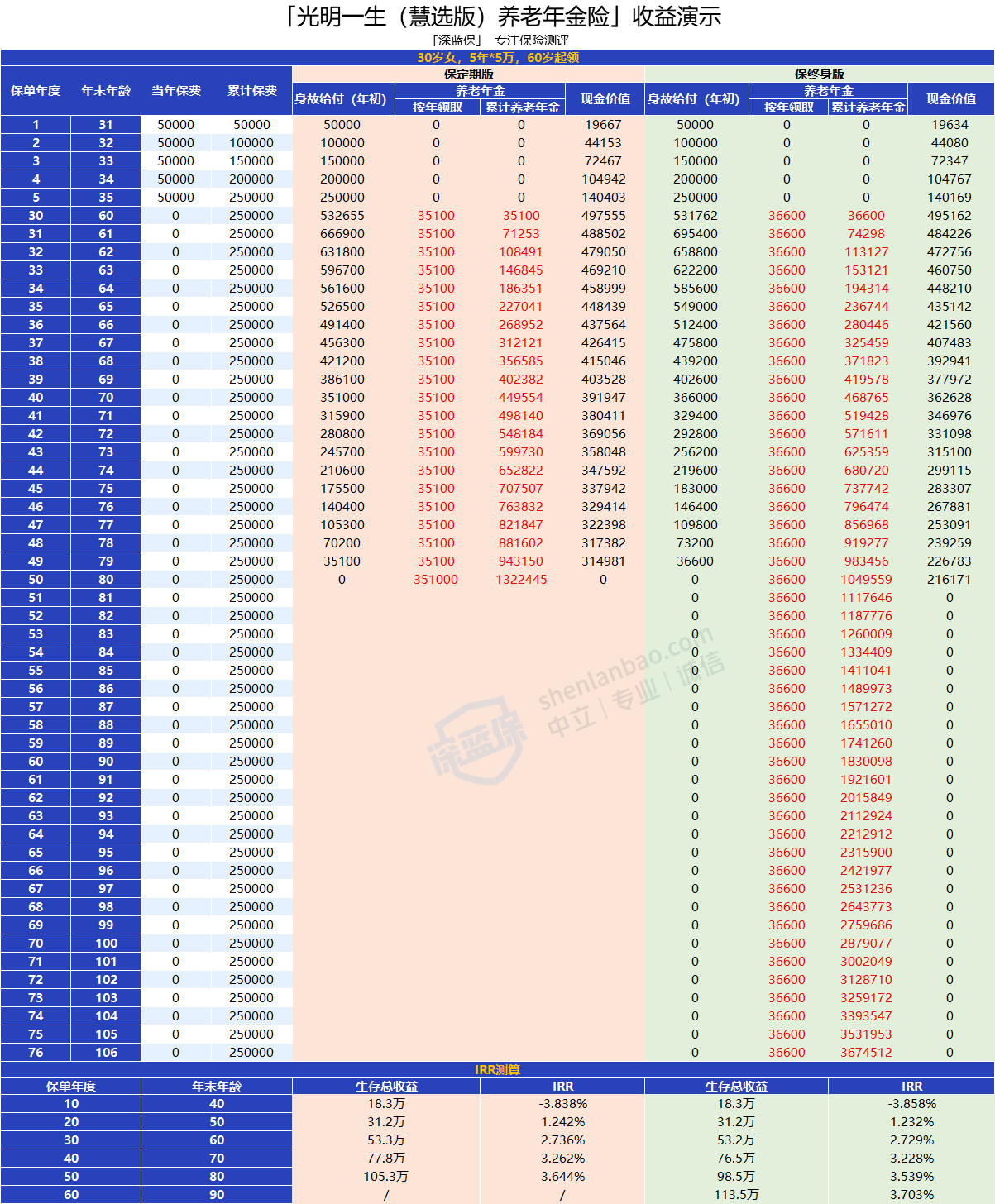Click the '累计保费' column header
995x1204 pixels.
click(x=251, y=91)
